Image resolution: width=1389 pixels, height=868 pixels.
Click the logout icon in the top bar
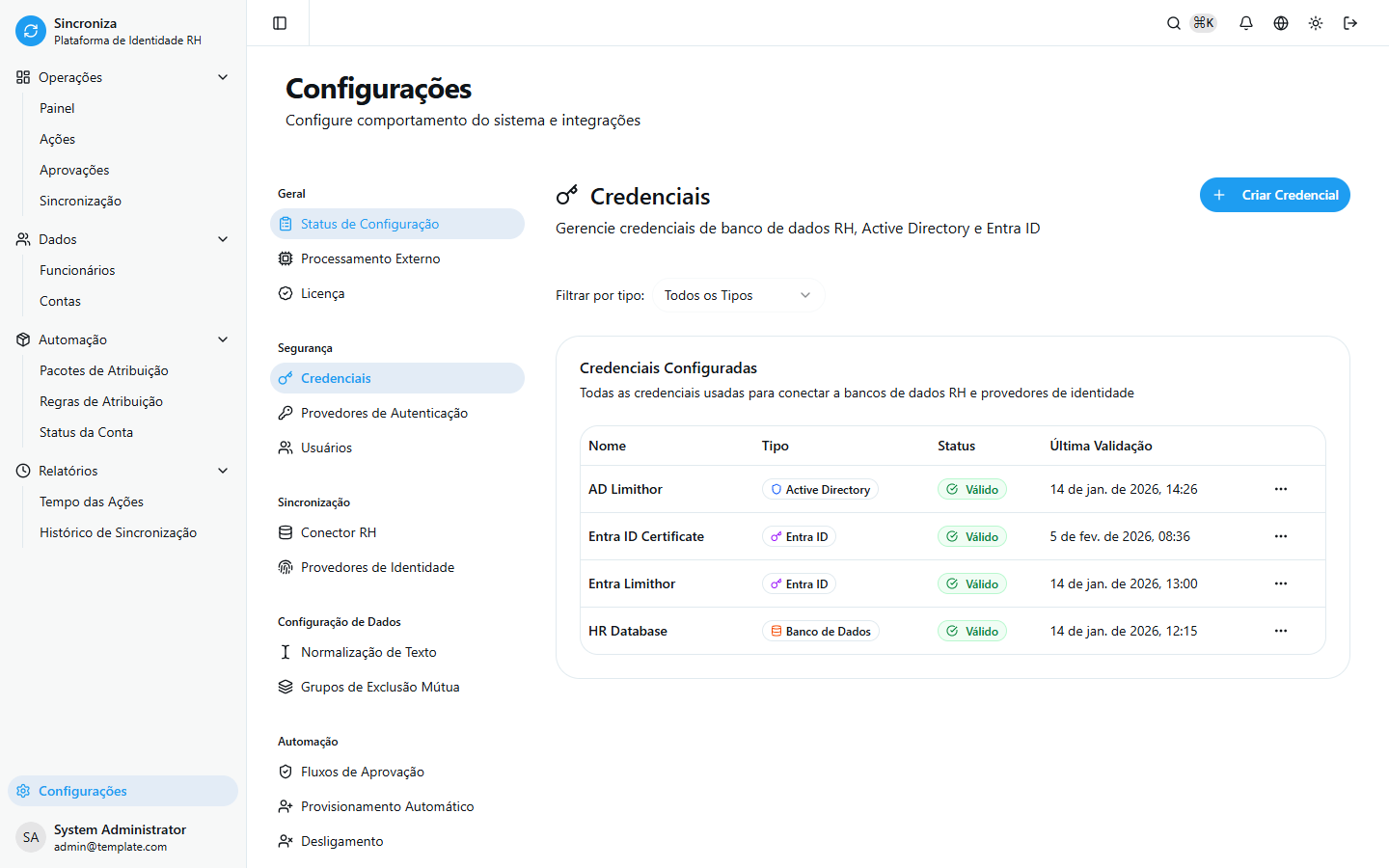pyautogui.click(x=1349, y=22)
